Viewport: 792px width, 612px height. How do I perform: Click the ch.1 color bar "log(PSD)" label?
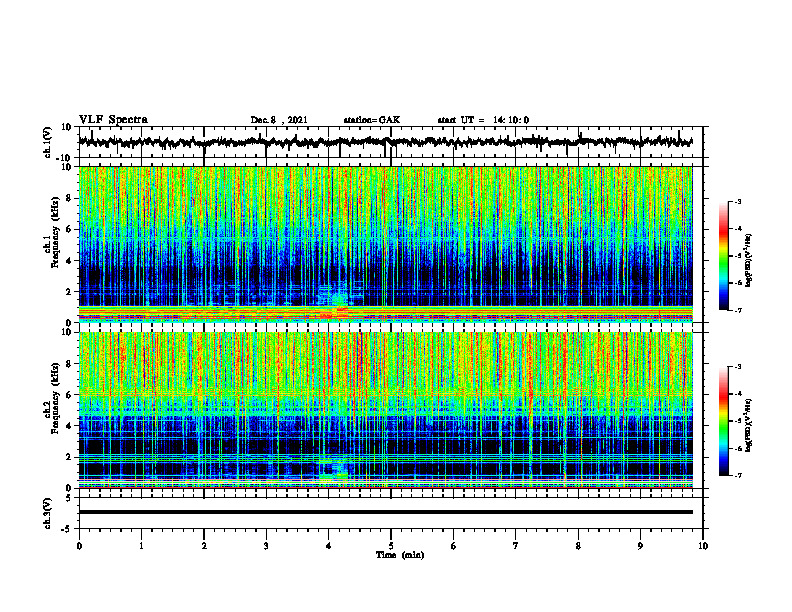click(x=748, y=261)
